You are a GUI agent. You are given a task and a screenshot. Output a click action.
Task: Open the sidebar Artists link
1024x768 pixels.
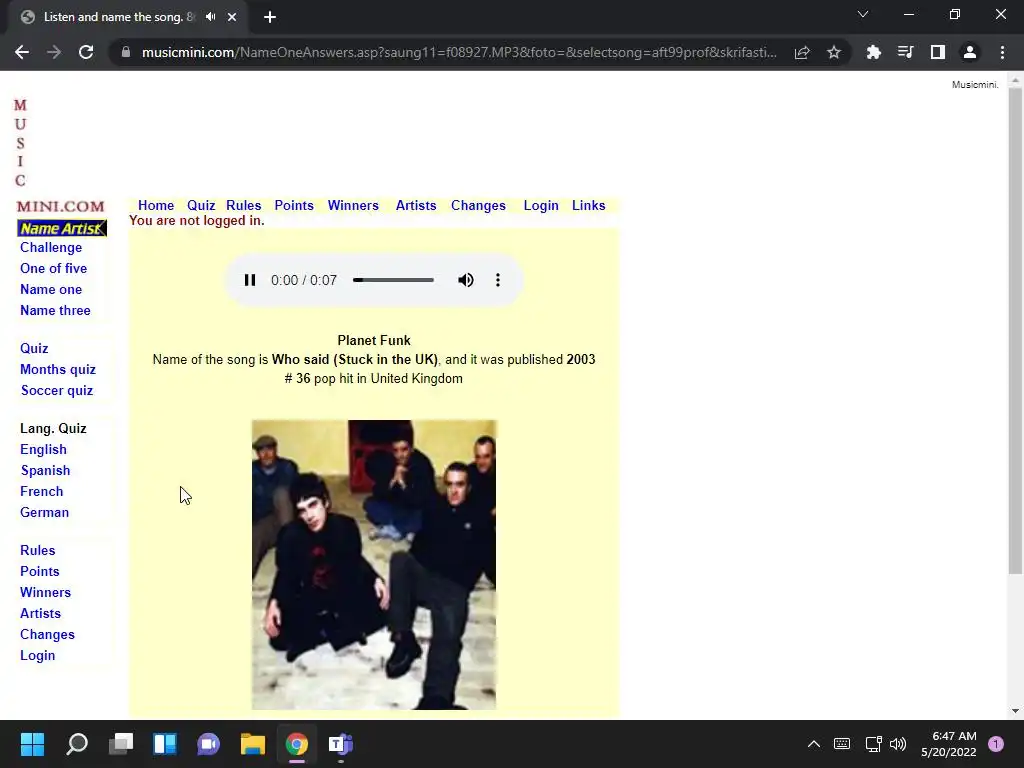tap(40, 613)
